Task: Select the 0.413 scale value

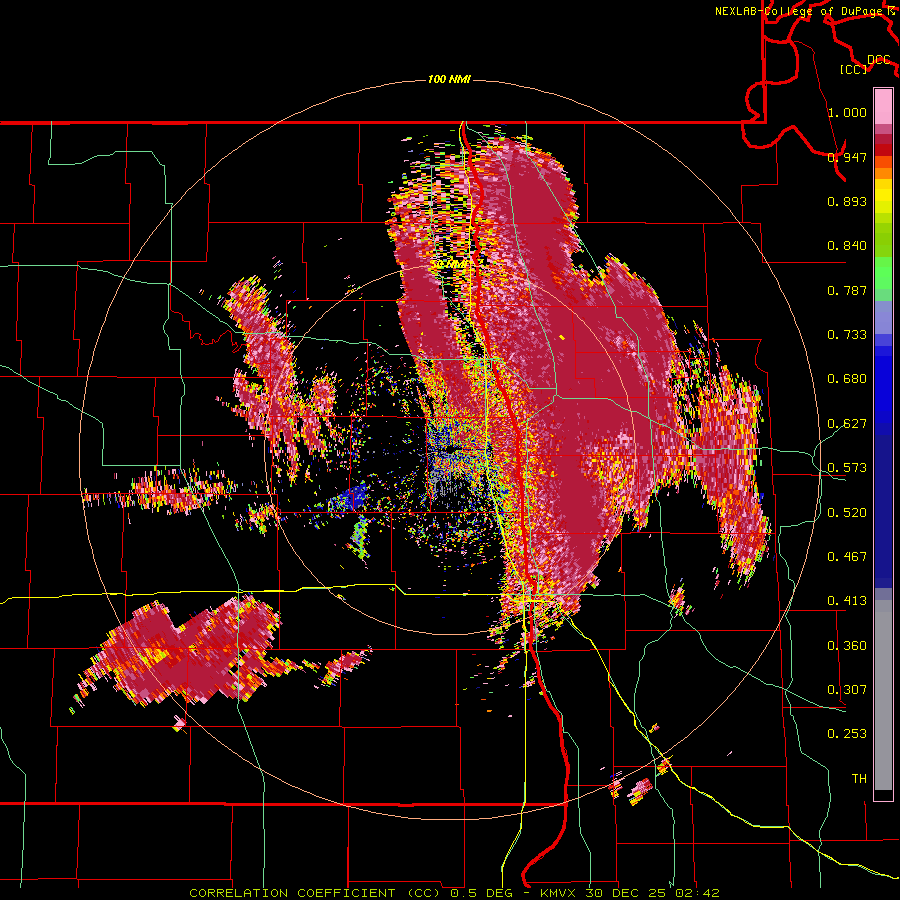Action: click(847, 601)
